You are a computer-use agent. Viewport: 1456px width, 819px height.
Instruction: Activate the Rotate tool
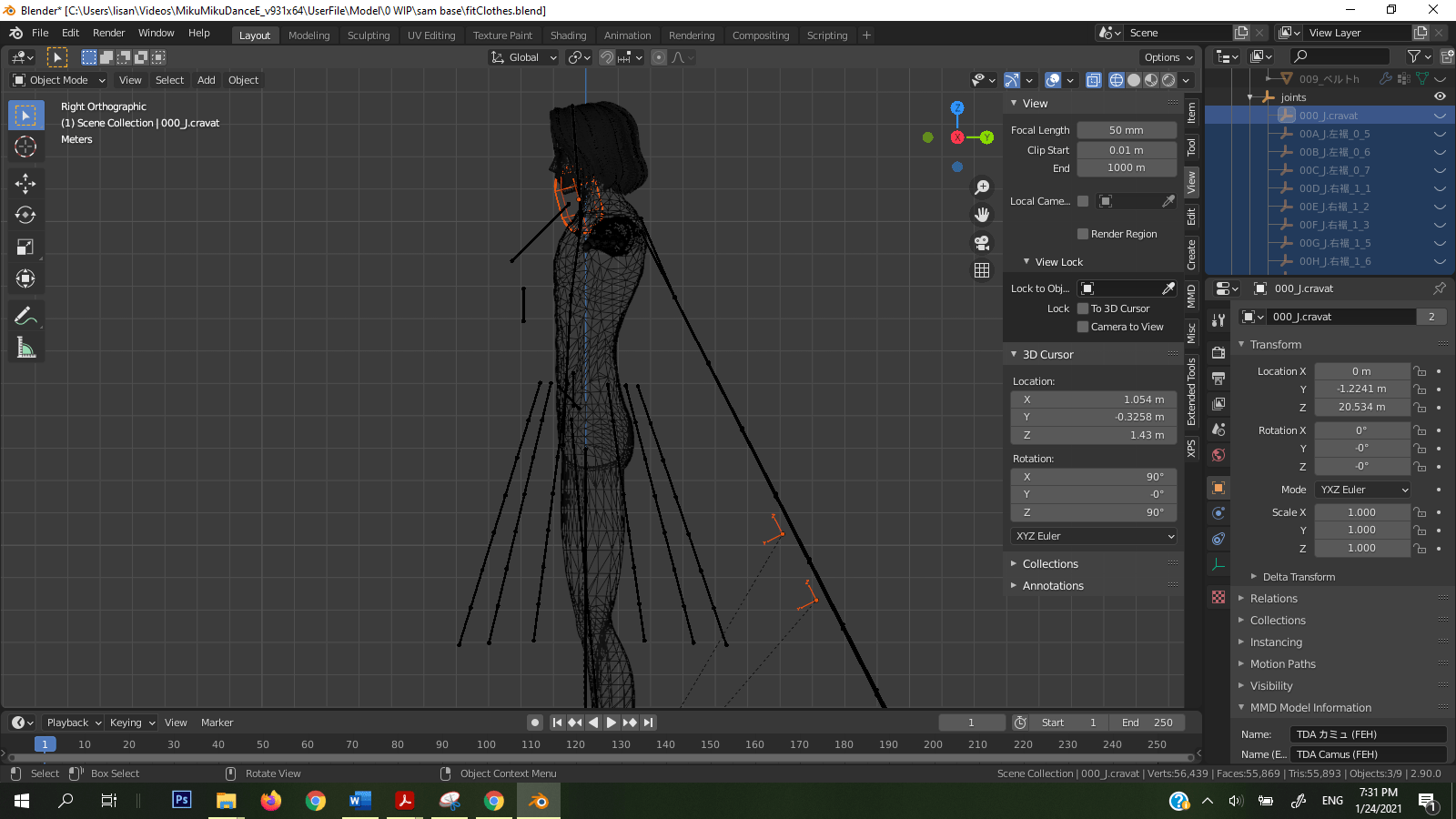pos(25,215)
